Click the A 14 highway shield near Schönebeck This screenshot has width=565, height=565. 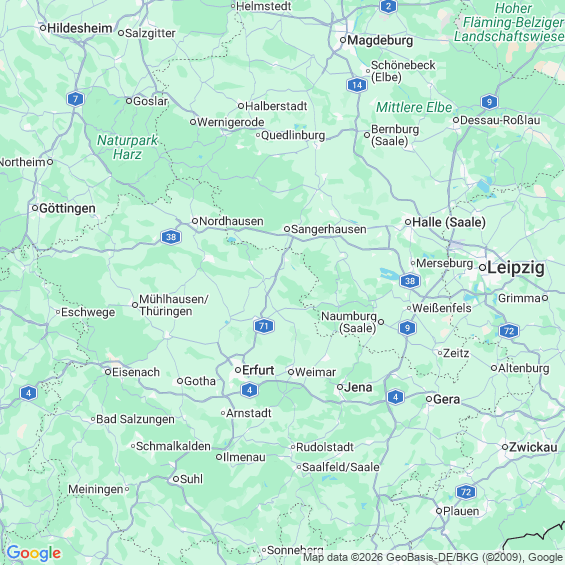[x=357, y=85]
